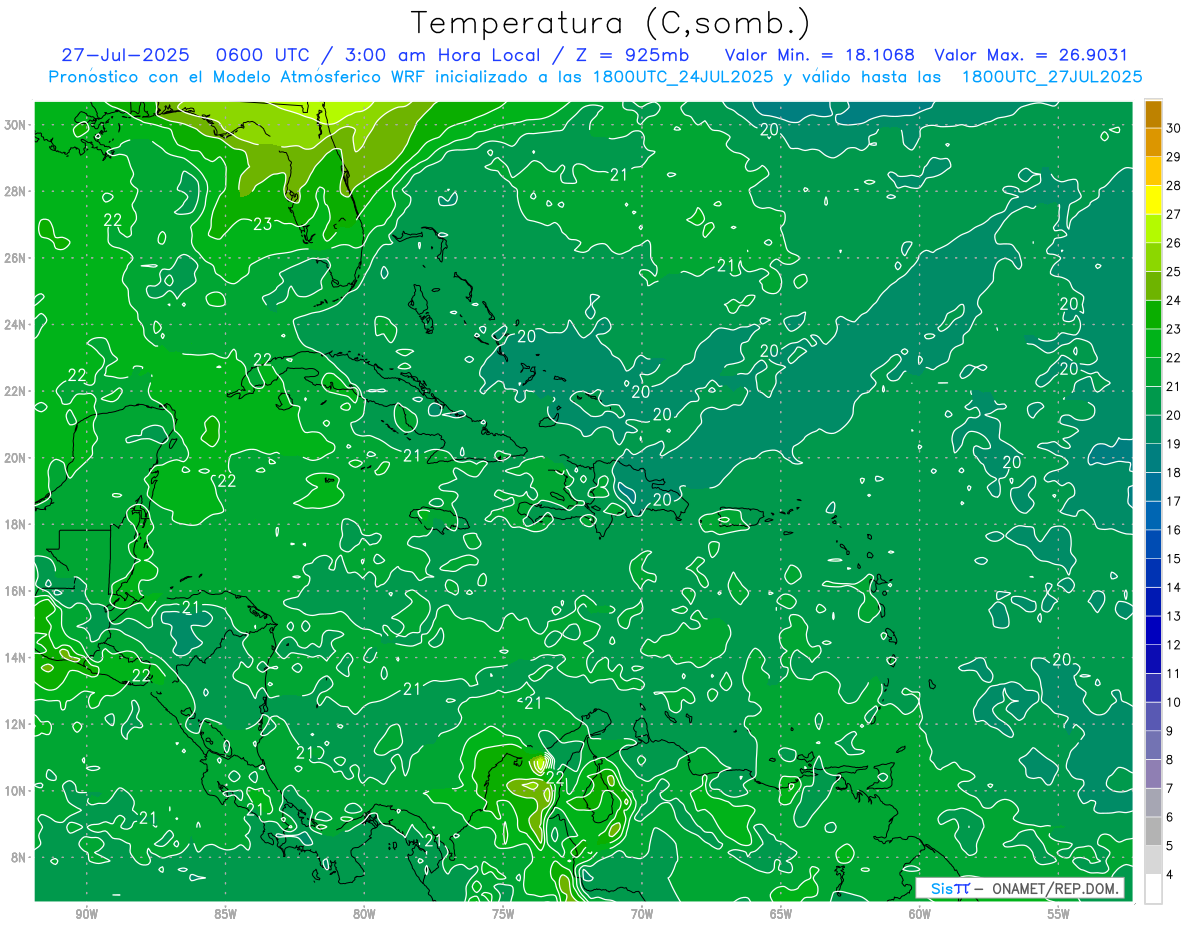
Task: Click 'Valor Min. = 18.1068' text
Action: pos(819,55)
